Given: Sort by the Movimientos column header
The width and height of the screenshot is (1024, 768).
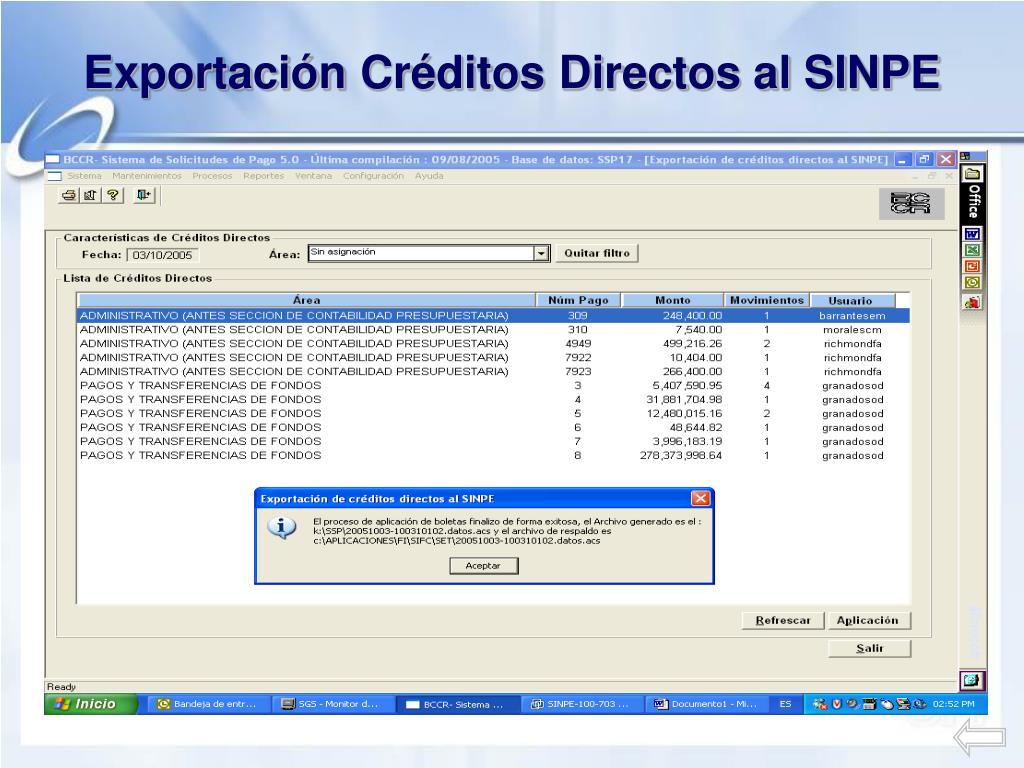Looking at the screenshot, I should click(x=767, y=300).
